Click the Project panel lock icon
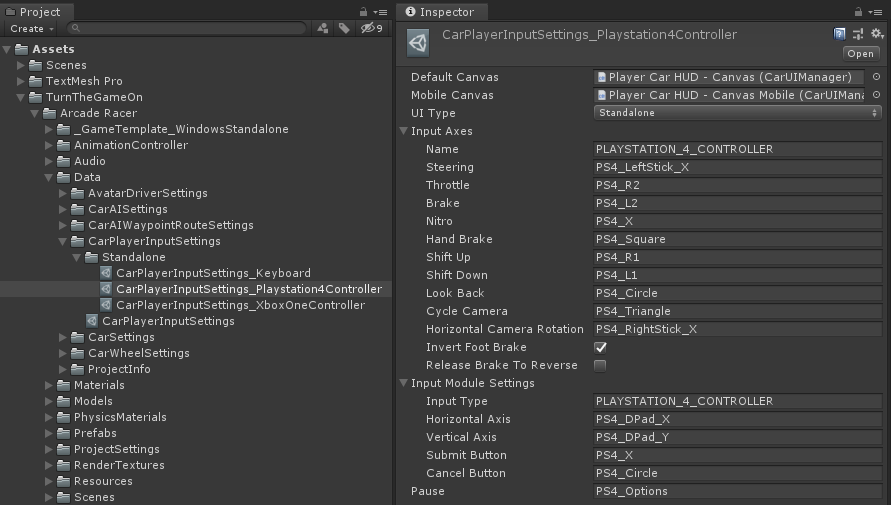 click(x=363, y=11)
